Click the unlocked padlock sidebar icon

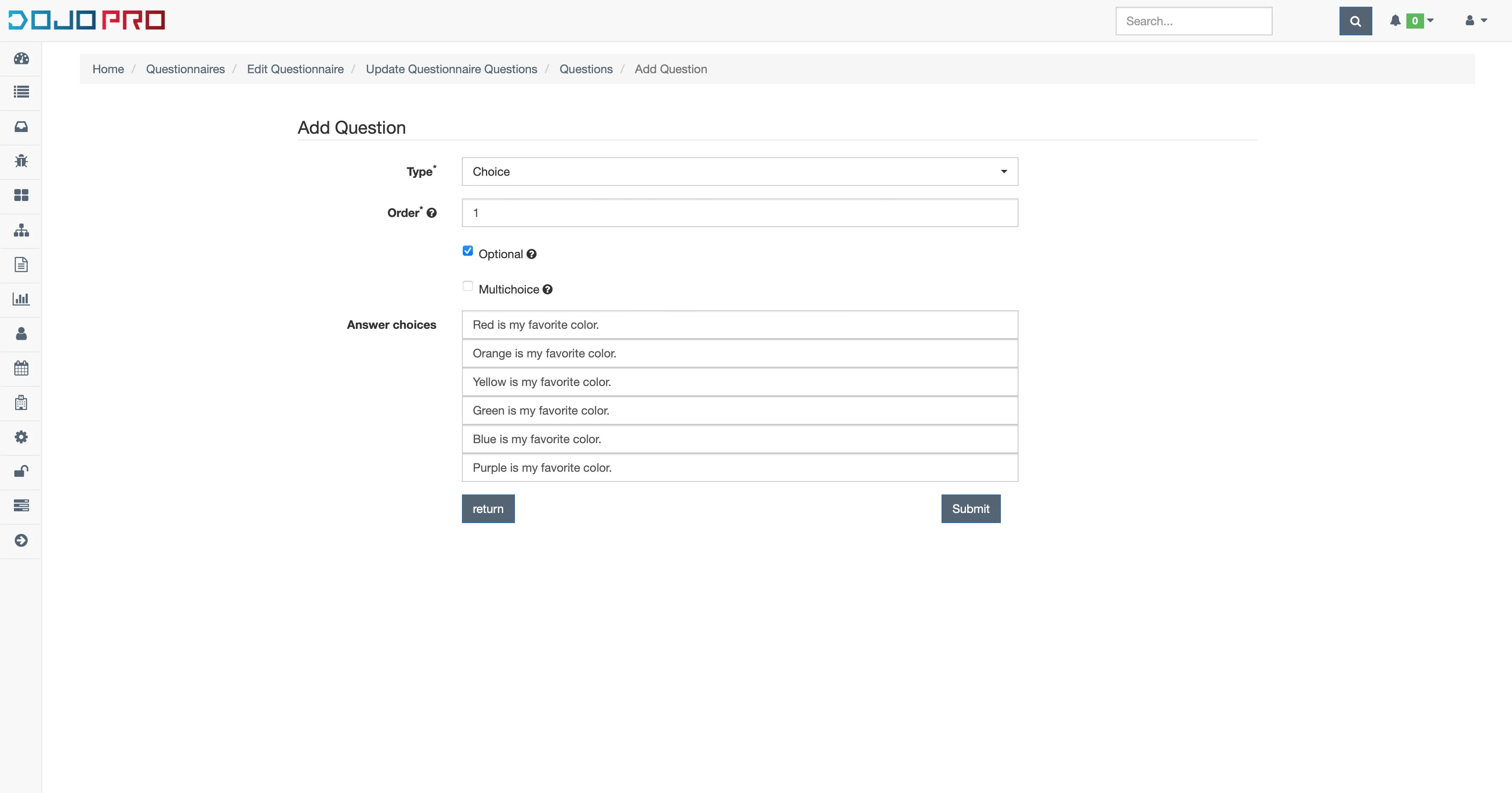pos(21,471)
